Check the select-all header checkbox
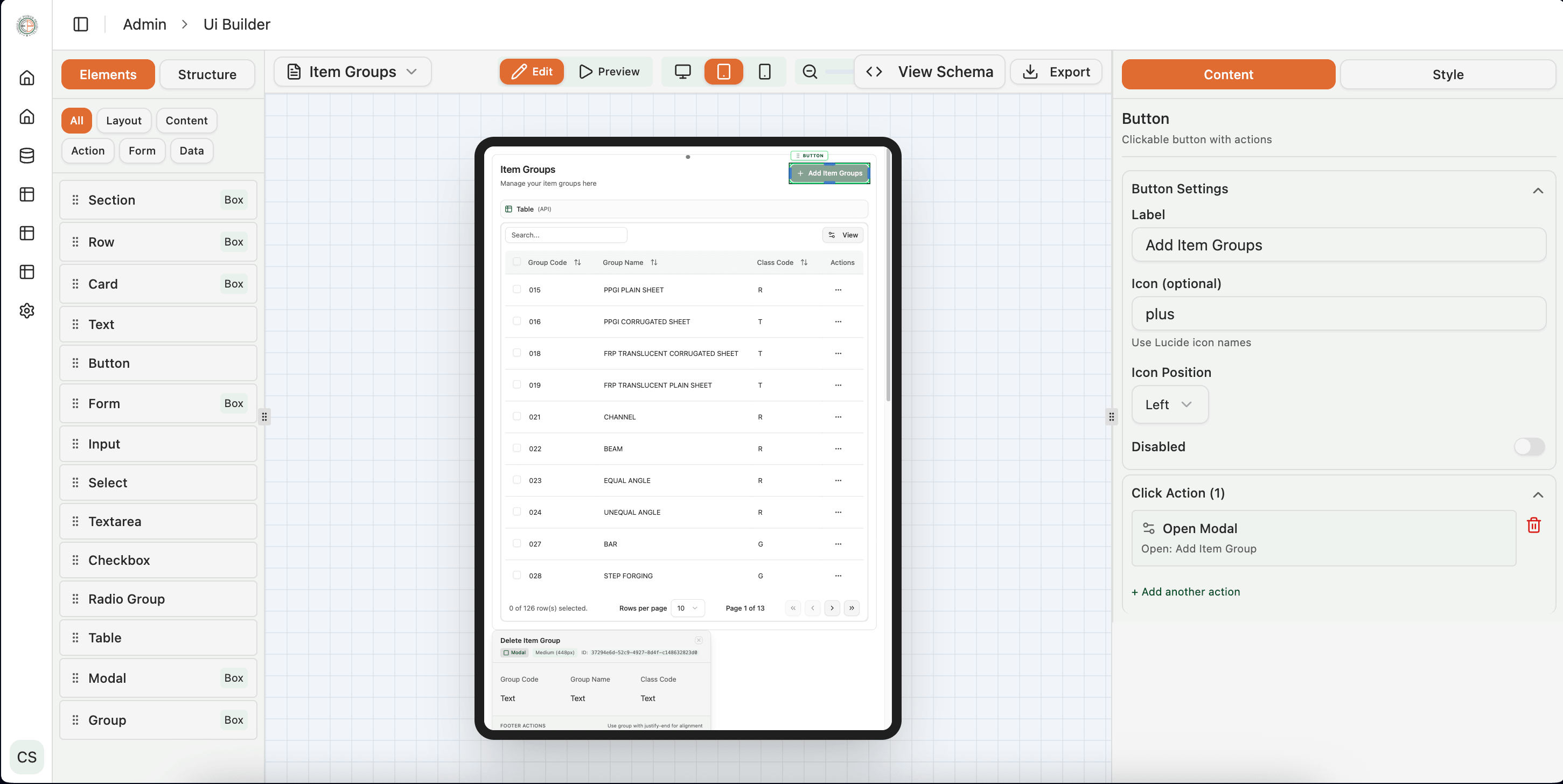Screen dimensions: 1563x784 coord(517,262)
